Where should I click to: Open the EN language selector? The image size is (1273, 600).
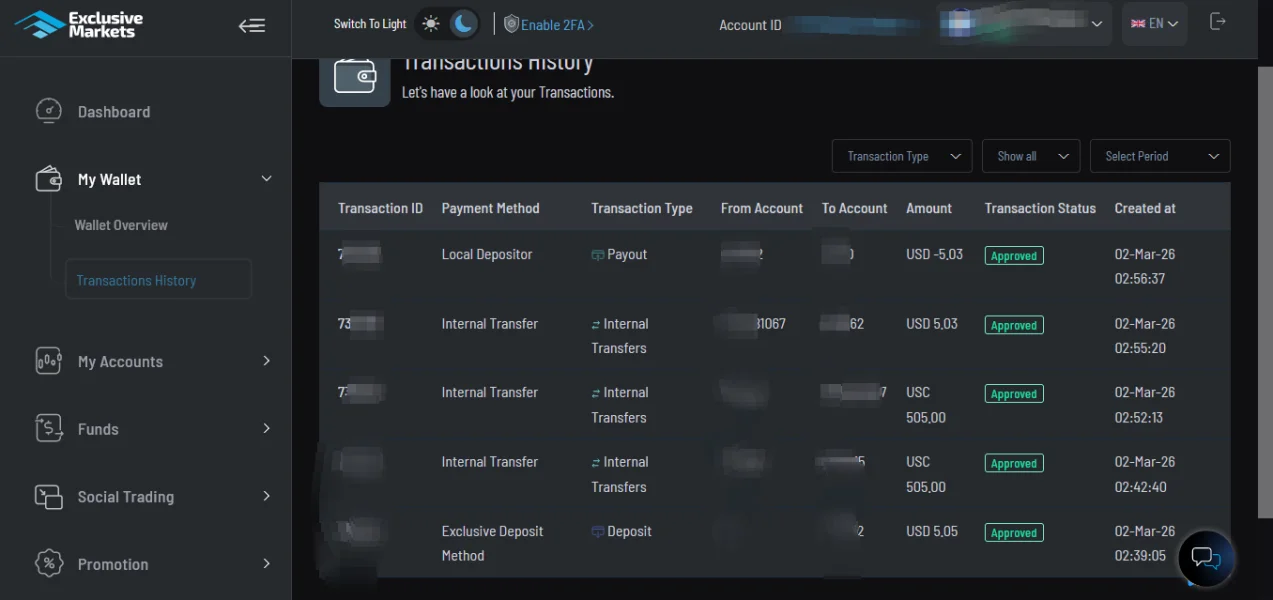pyautogui.click(x=1154, y=23)
